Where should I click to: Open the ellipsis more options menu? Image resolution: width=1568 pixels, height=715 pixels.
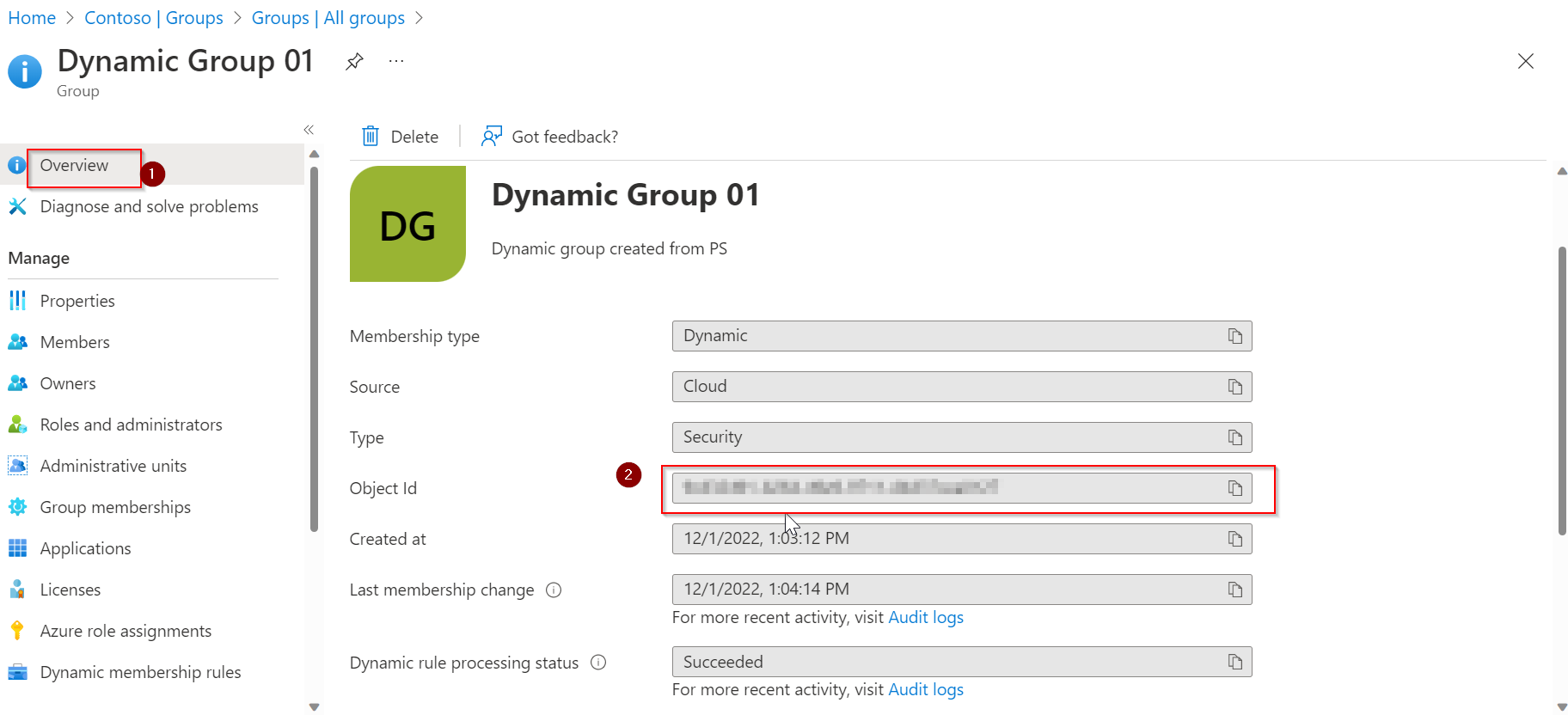(x=395, y=61)
